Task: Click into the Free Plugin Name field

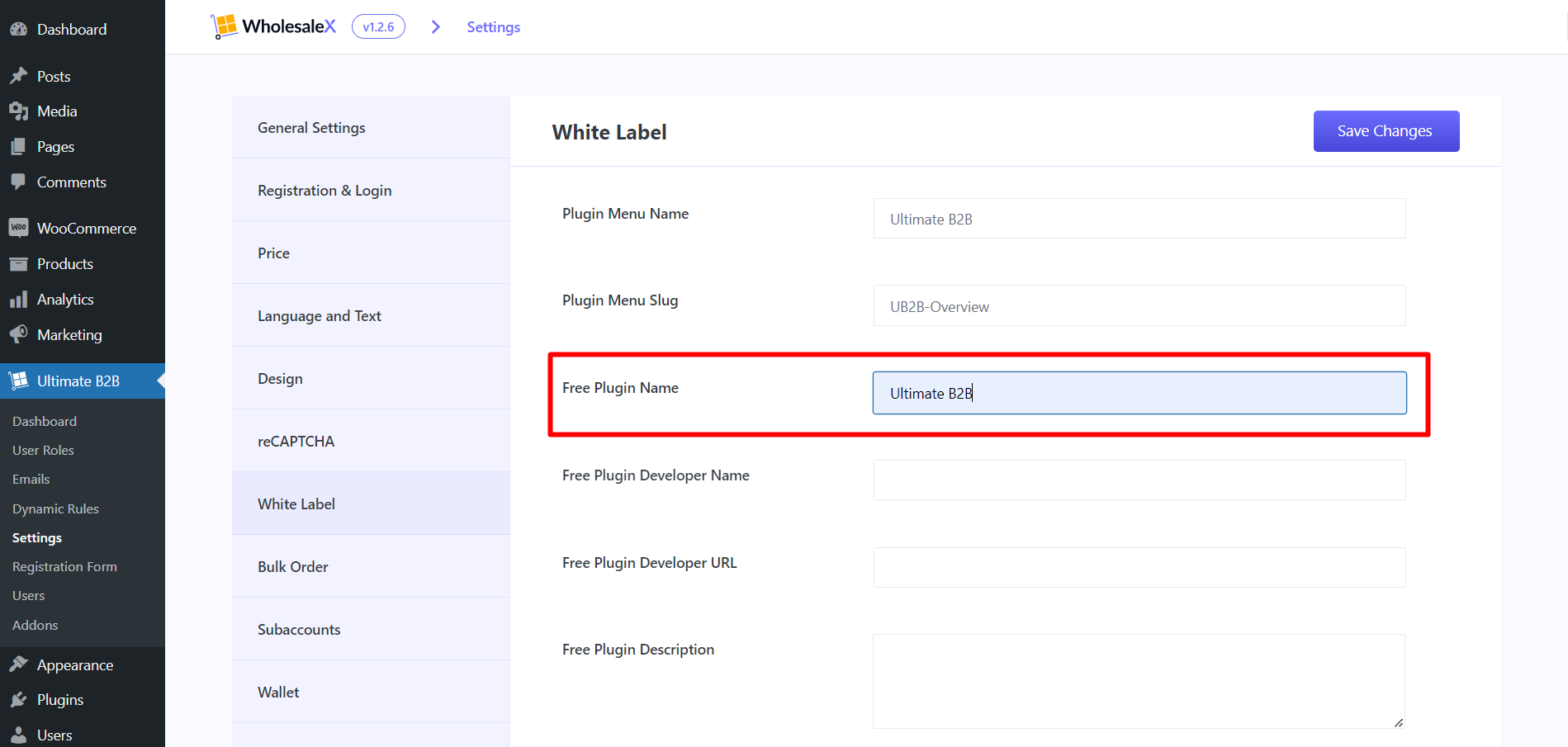Action: [1139, 393]
